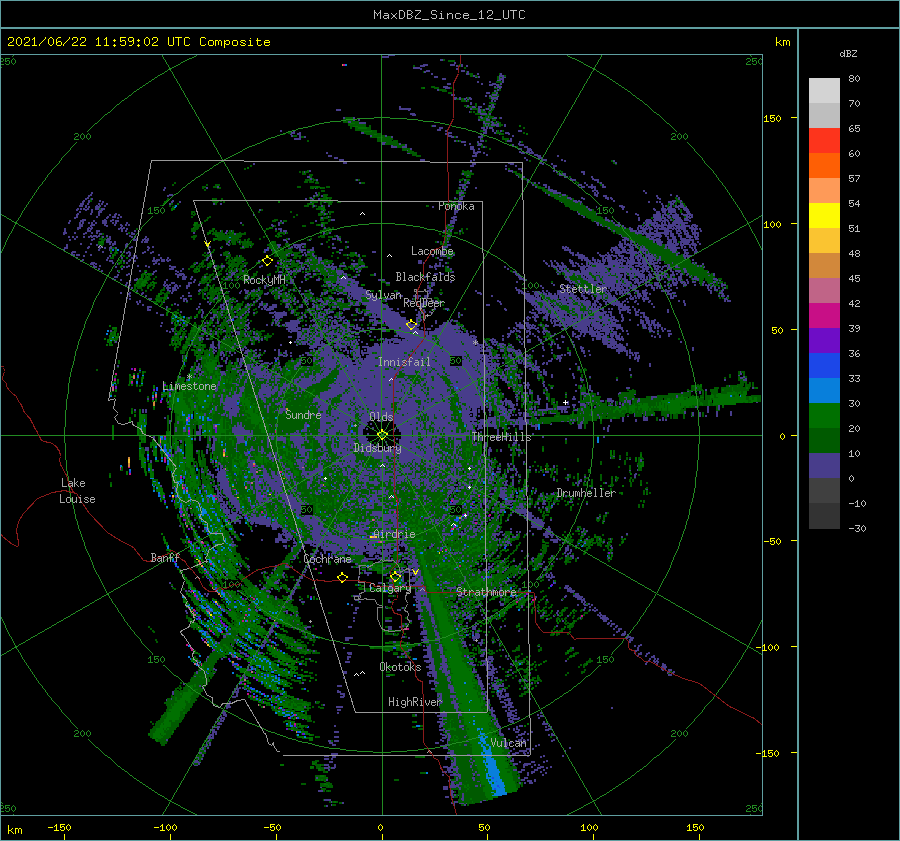
Task: Click the Ponoka city label
Action: click(x=456, y=206)
